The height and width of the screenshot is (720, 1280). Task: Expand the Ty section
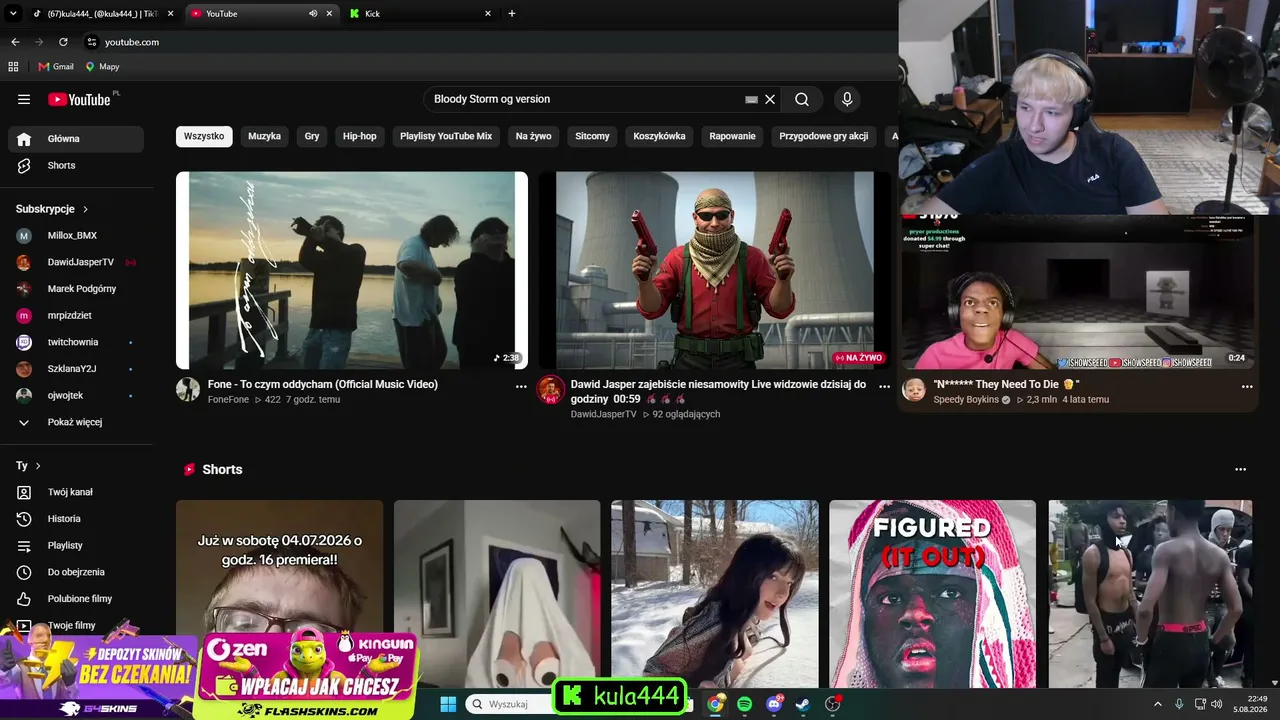click(x=28, y=466)
